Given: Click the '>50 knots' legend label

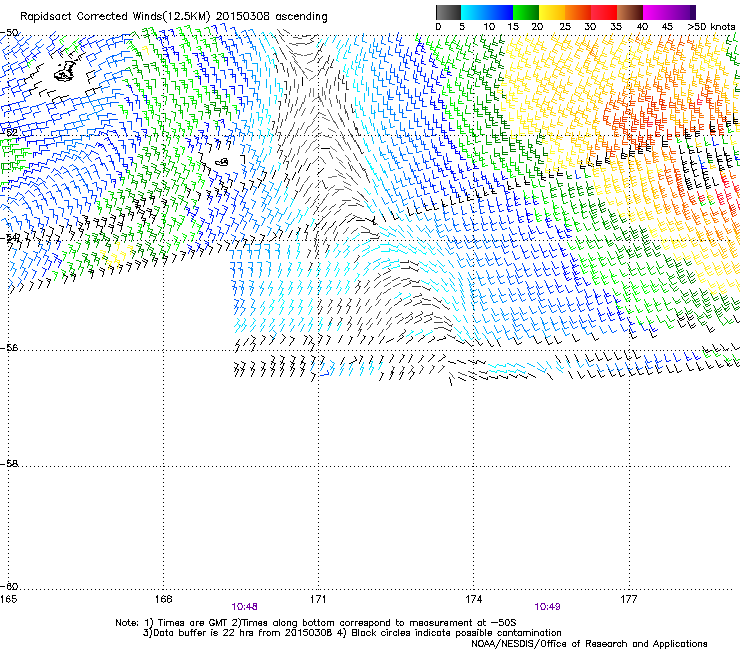Looking at the screenshot, I should (711, 27).
